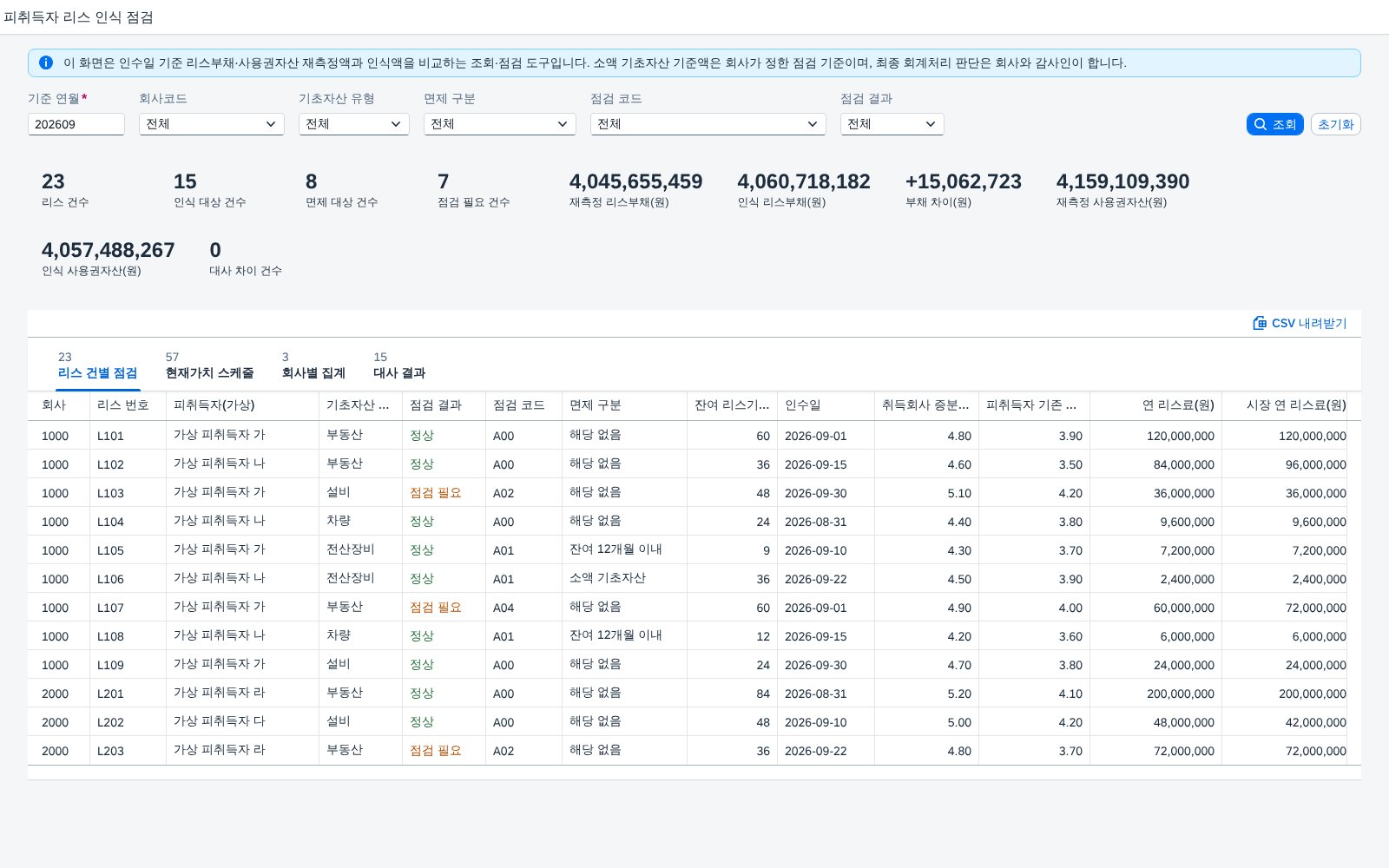Click the magnifier icon in 조회 button

coord(1261,124)
